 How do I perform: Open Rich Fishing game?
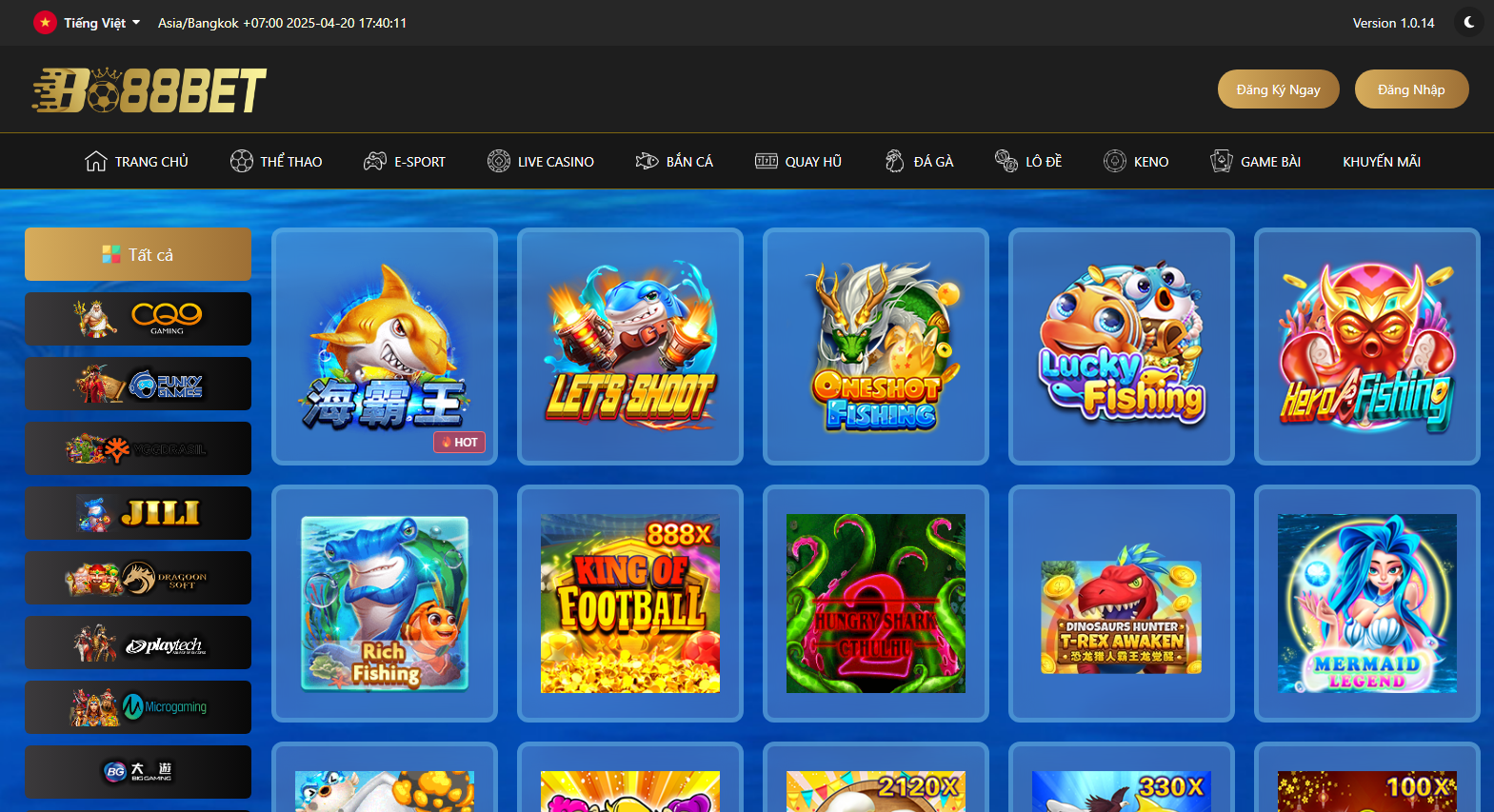click(x=385, y=604)
